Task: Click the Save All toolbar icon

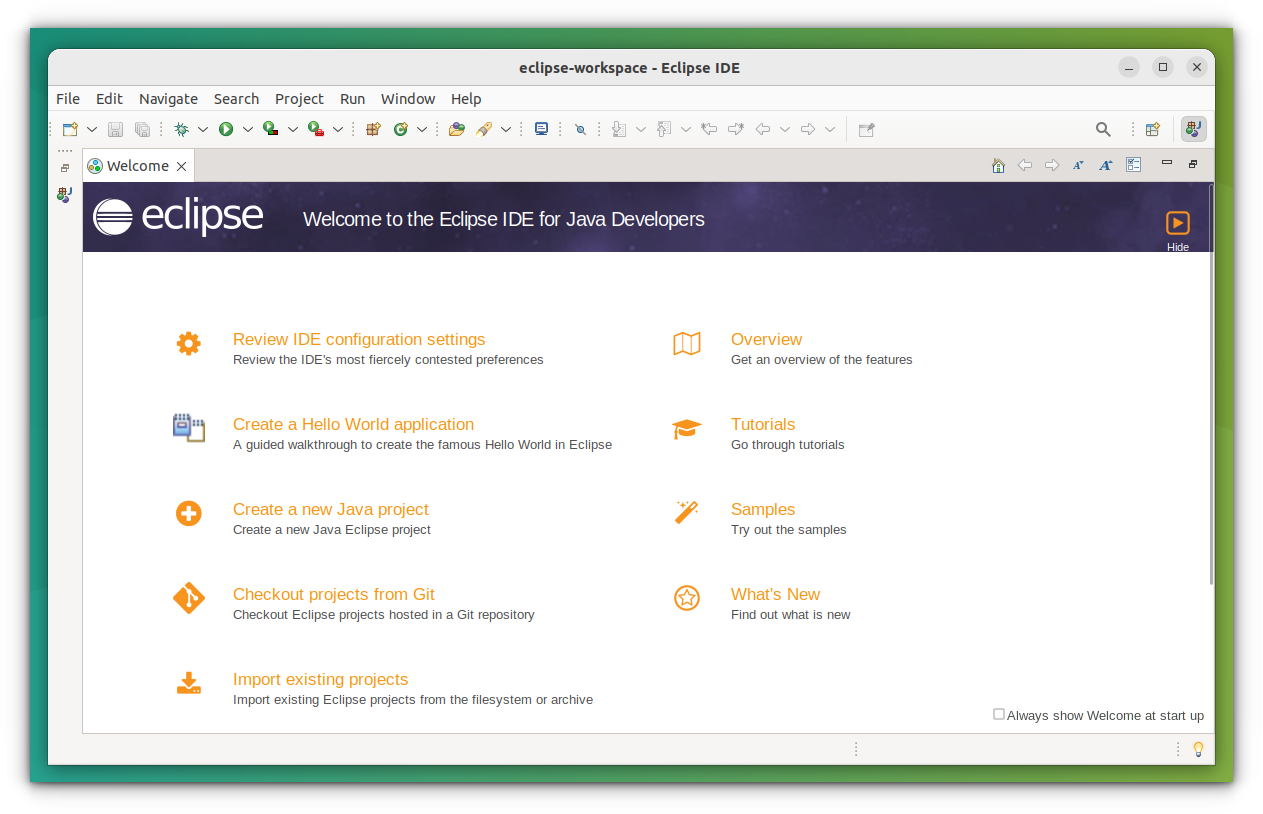Action: click(142, 129)
